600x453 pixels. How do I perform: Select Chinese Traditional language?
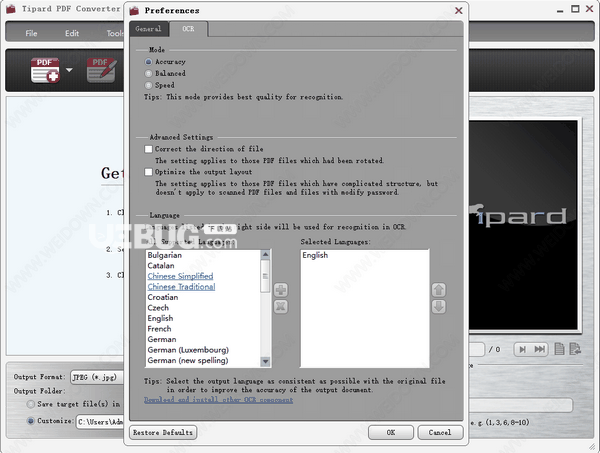tap(181, 287)
